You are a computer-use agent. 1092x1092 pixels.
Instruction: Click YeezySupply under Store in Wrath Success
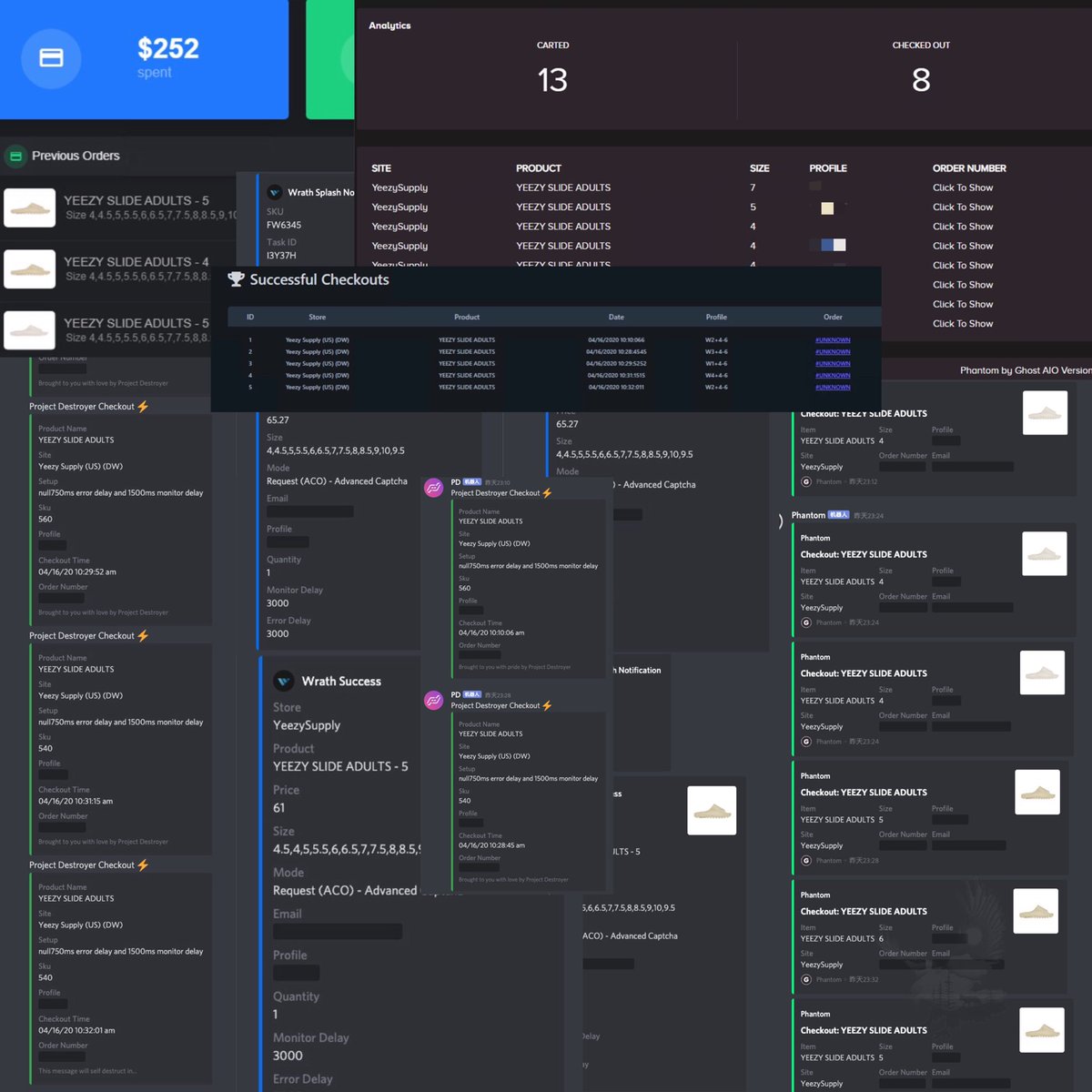pos(307,725)
